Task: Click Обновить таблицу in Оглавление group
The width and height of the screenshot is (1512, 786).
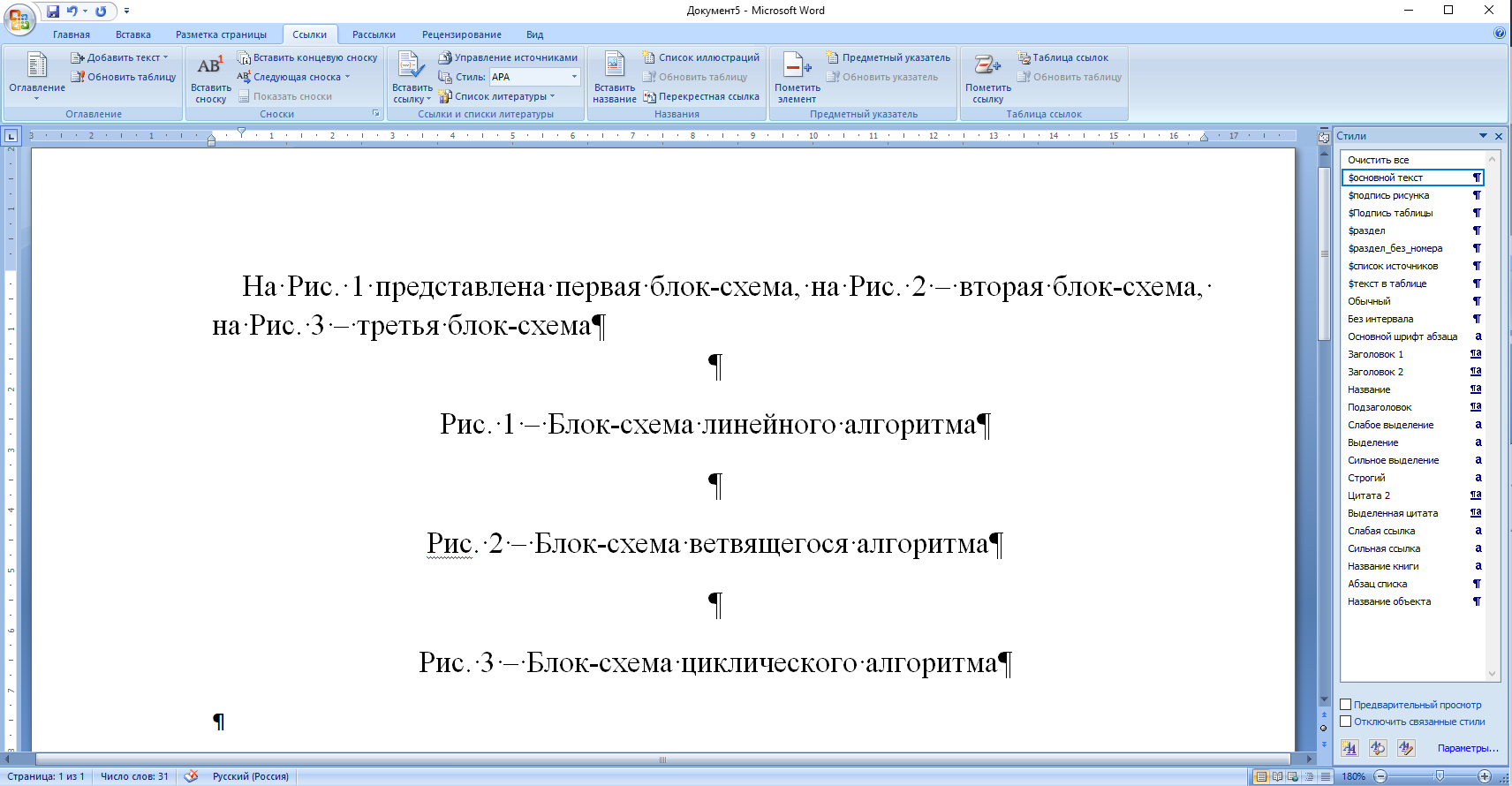Action: 124,77
